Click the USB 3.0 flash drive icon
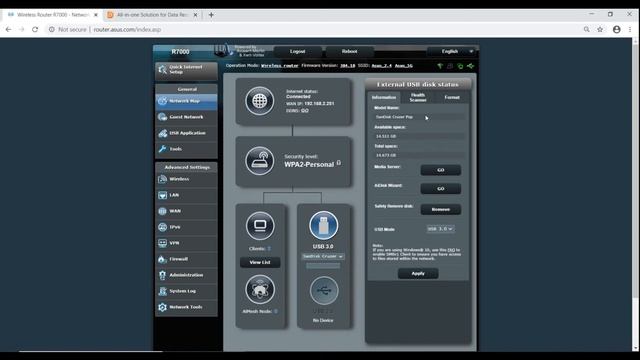 (323, 225)
